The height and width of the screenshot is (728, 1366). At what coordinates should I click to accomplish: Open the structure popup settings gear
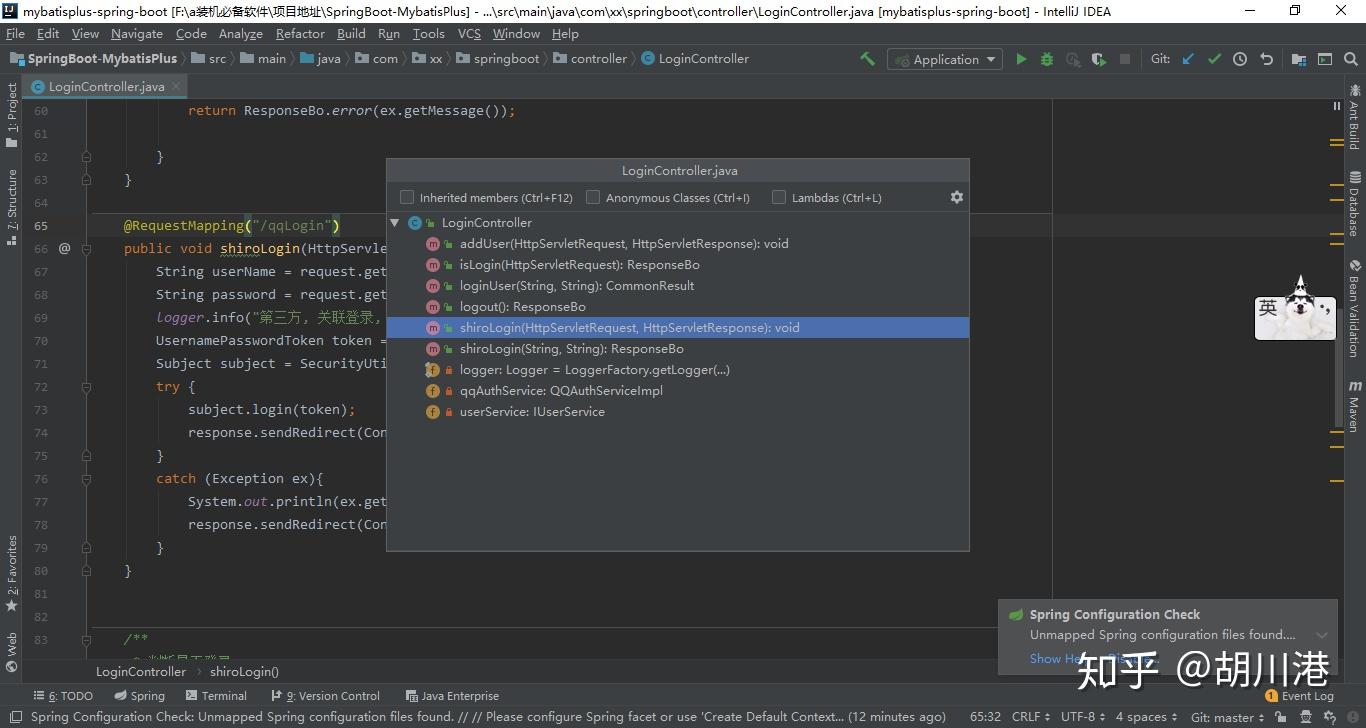click(x=956, y=197)
